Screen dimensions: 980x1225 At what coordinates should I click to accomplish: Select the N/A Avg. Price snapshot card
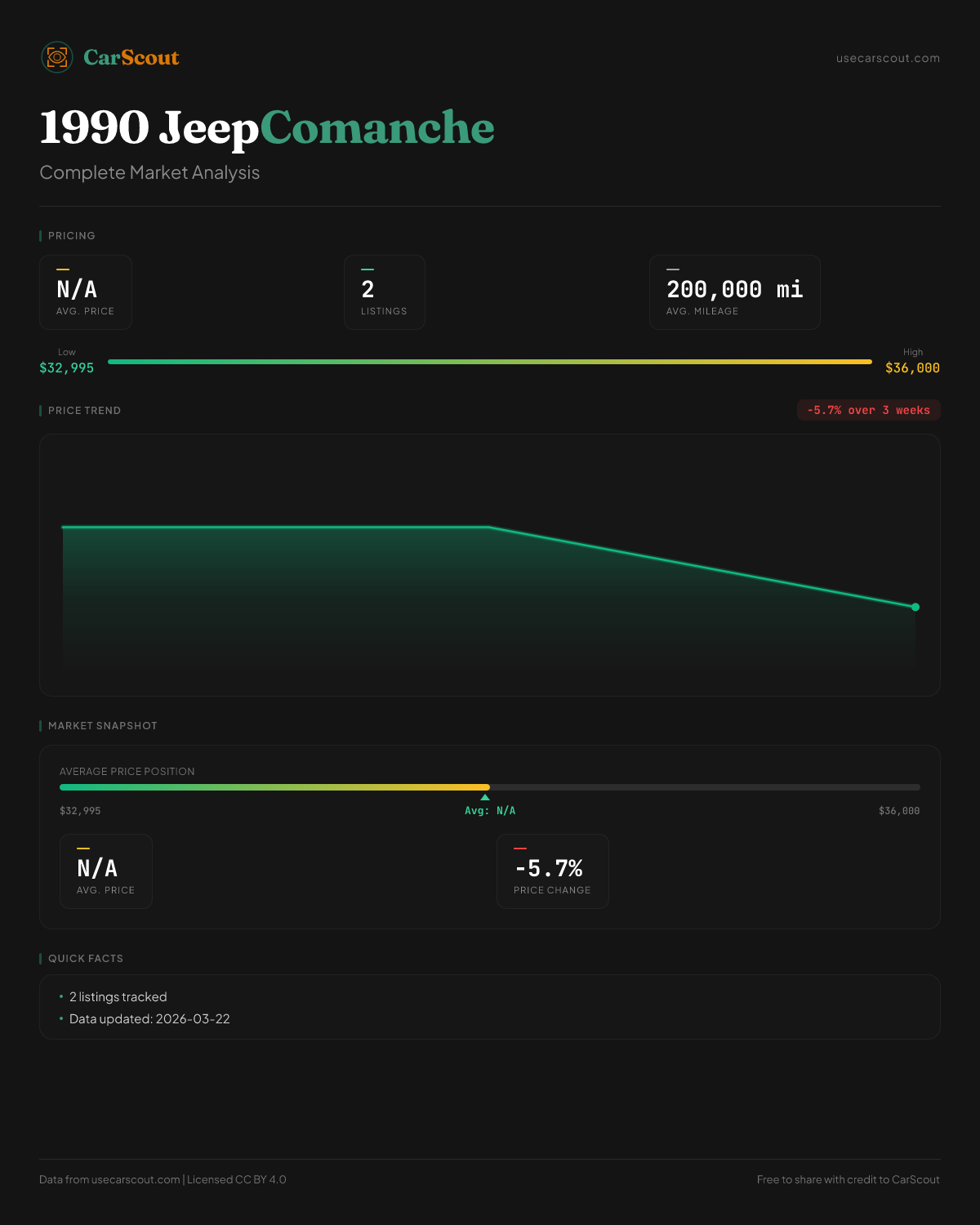click(106, 871)
